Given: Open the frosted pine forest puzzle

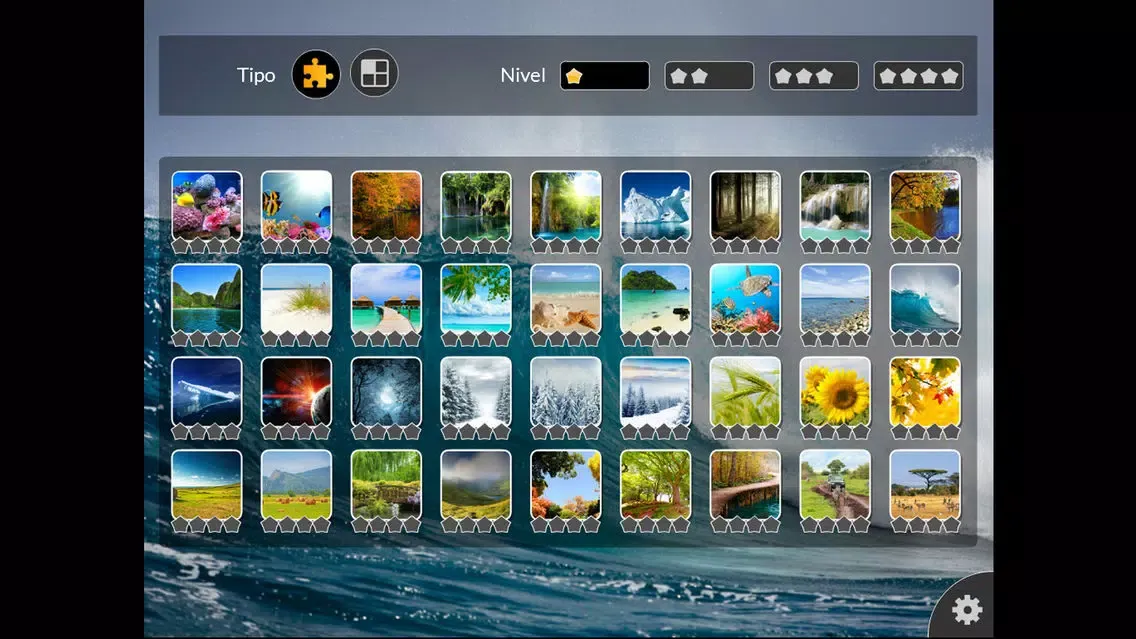Looking at the screenshot, I should pos(566,392).
